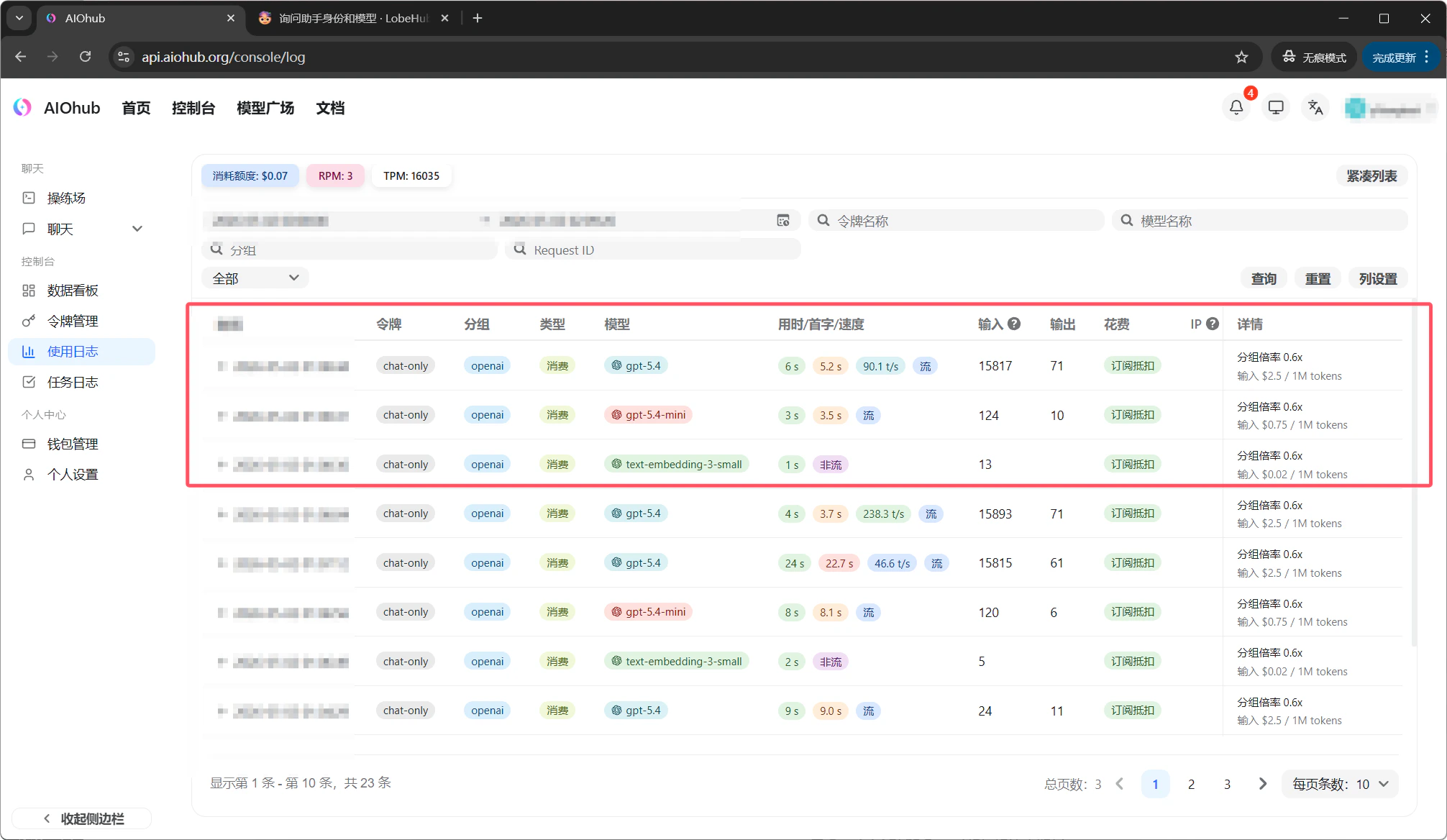Click the current page 1 button
The image size is (1447, 840).
pos(1155,784)
